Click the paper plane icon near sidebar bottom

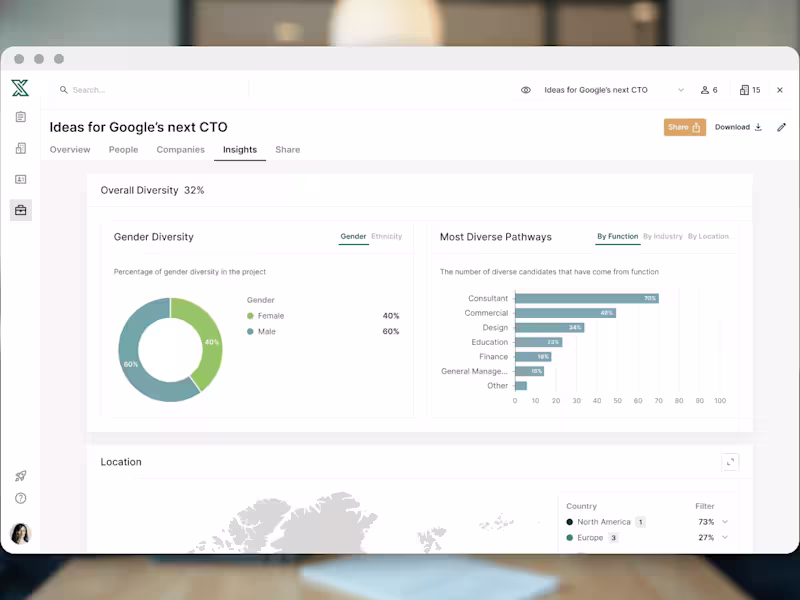coord(20,476)
